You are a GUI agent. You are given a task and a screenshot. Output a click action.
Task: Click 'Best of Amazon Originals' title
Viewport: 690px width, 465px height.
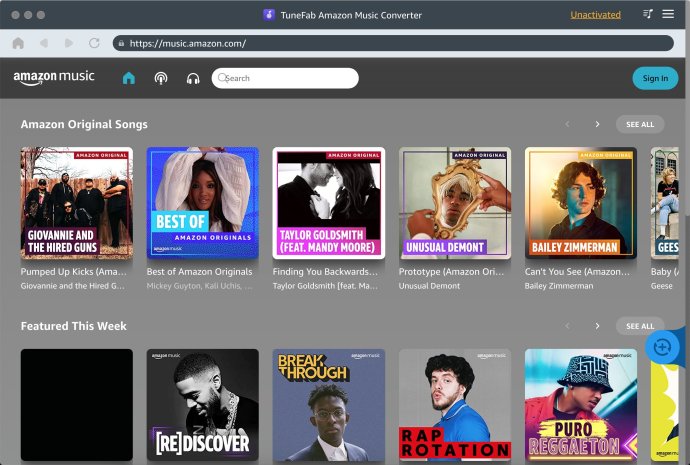(x=199, y=272)
